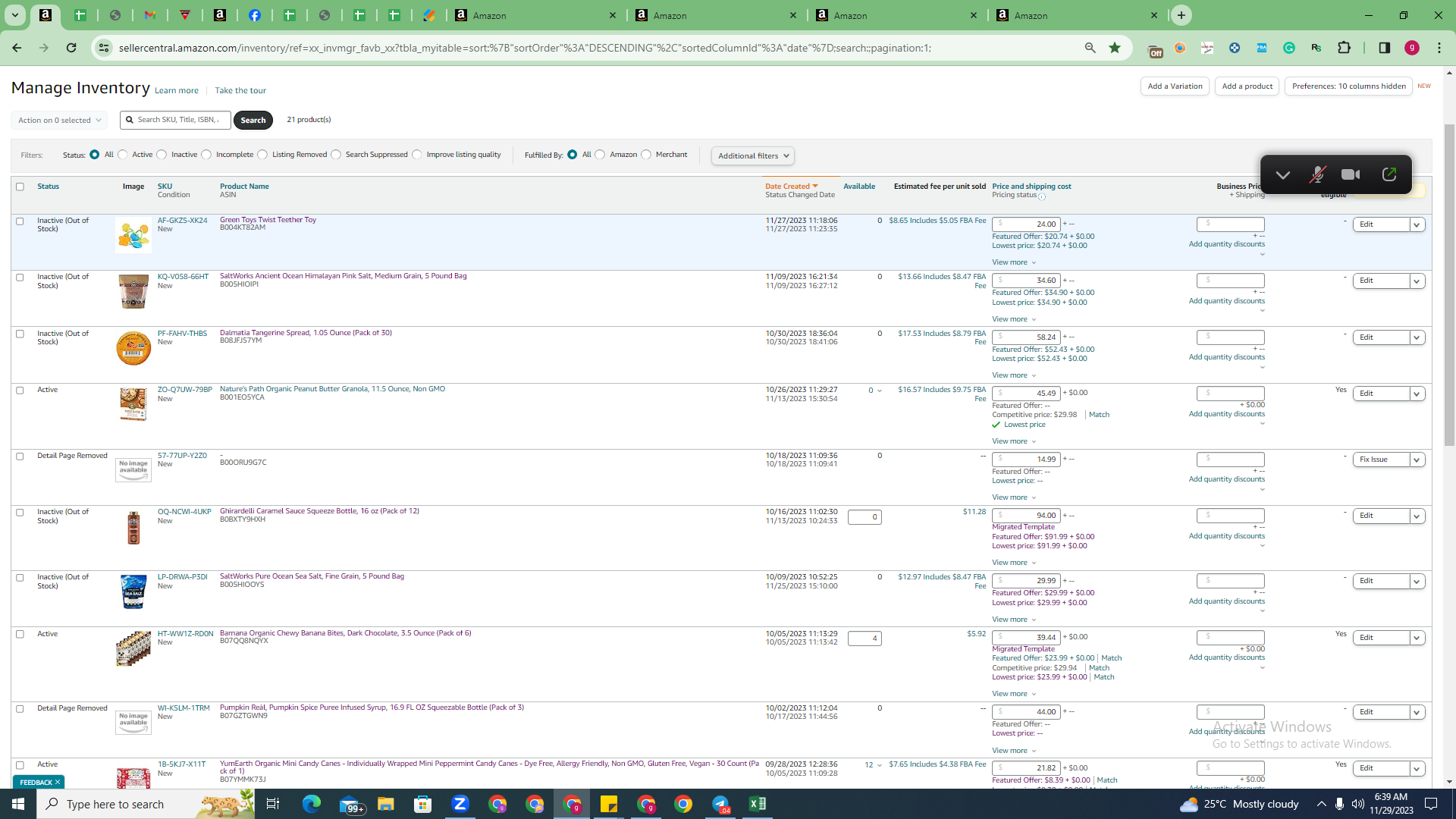Click the Add a Variation button

1175,86
